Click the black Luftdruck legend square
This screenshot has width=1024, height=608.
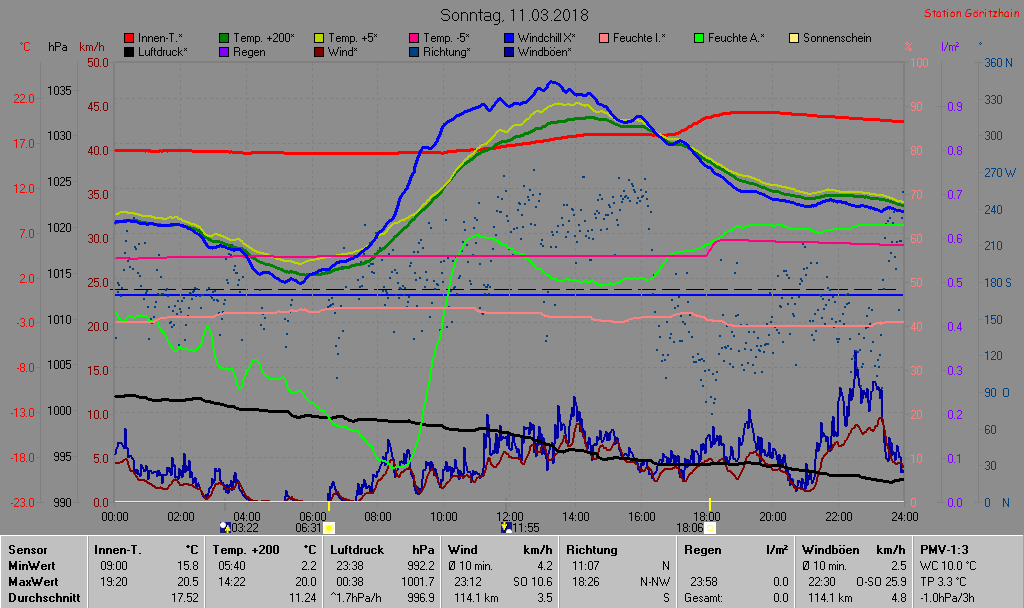(x=129, y=51)
